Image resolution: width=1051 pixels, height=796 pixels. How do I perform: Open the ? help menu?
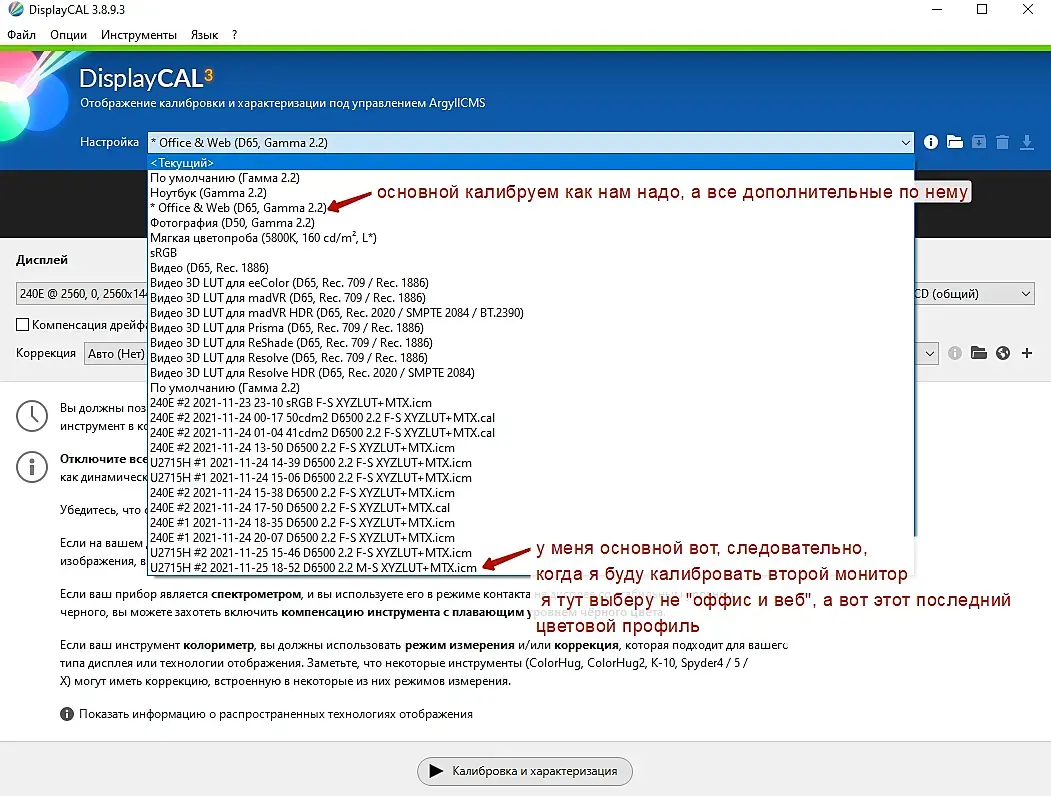click(x=235, y=35)
